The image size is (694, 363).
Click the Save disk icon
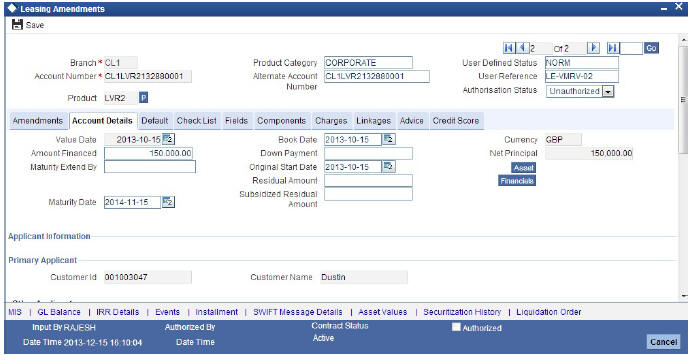point(17,25)
